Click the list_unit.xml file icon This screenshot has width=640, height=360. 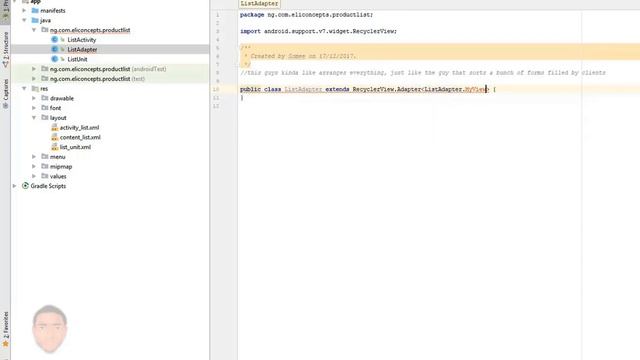coord(55,147)
